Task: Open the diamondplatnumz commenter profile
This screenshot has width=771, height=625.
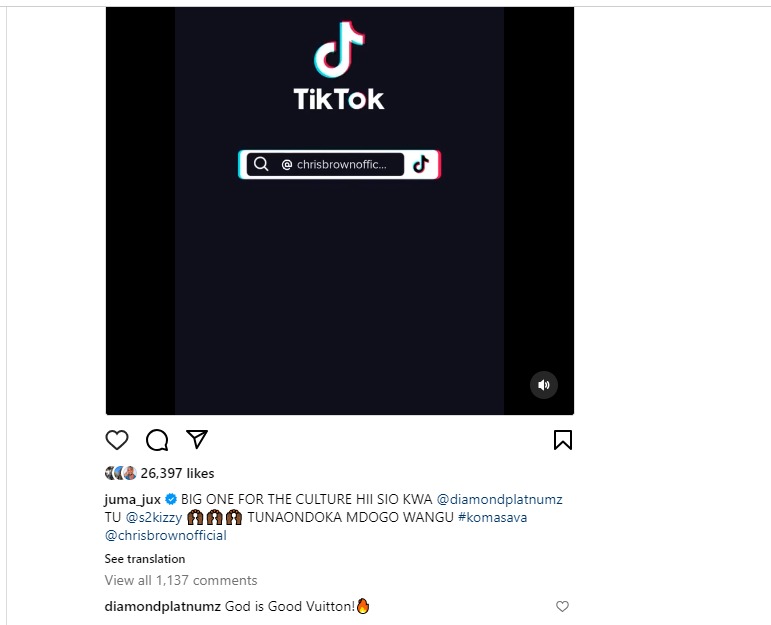Action: pyautogui.click(x=163, y=606)
